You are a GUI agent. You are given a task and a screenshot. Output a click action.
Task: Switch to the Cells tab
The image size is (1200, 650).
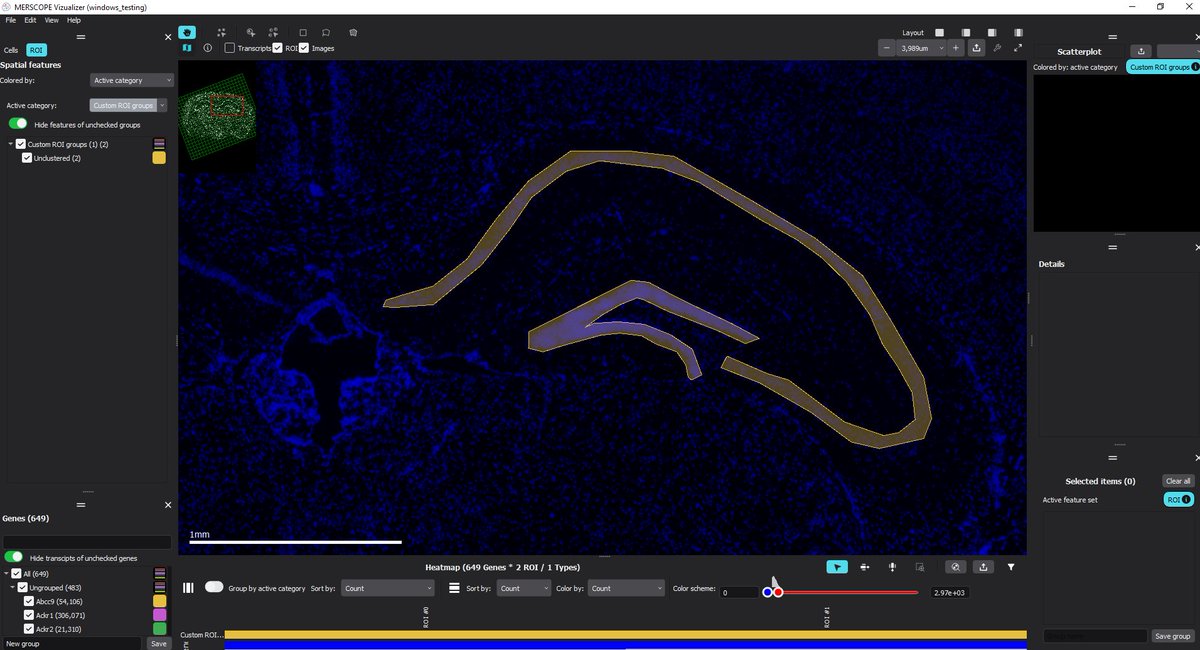(x=11, y=49)
